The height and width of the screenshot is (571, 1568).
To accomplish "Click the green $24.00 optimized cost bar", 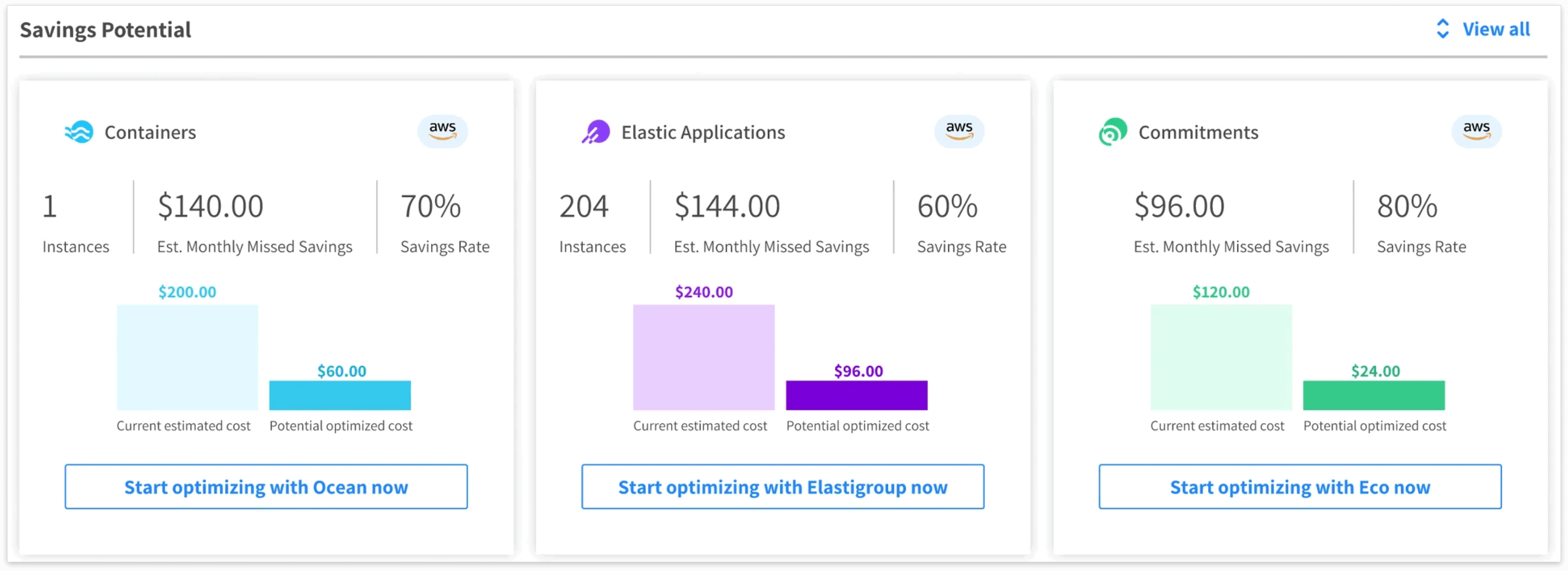I will [x=1374, y=396].
